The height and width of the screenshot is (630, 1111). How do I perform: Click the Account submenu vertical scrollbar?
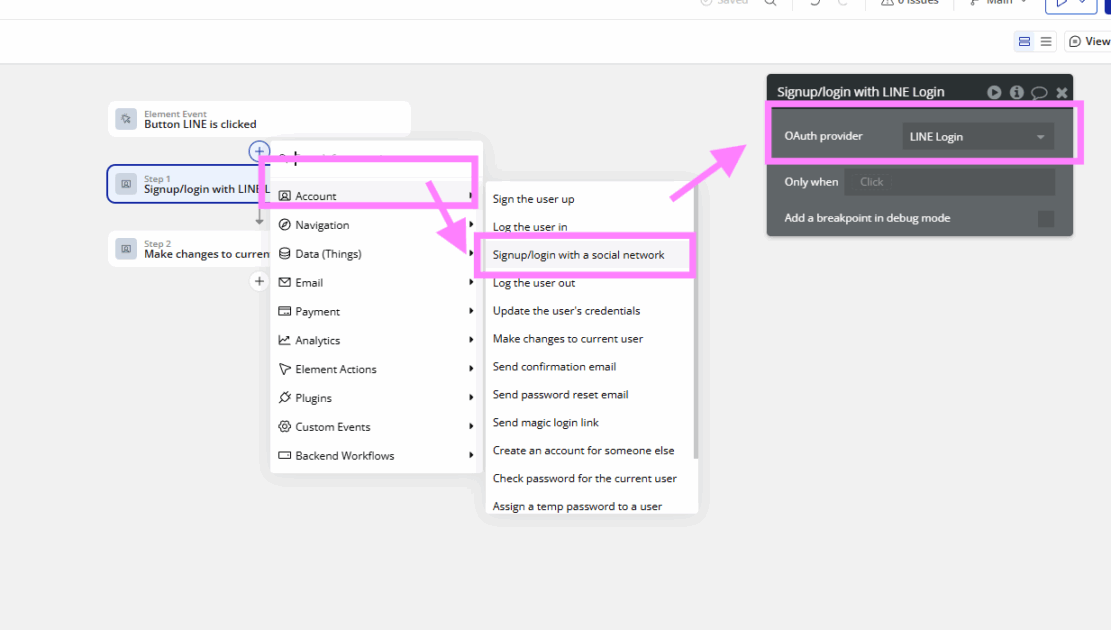point(696,322)
